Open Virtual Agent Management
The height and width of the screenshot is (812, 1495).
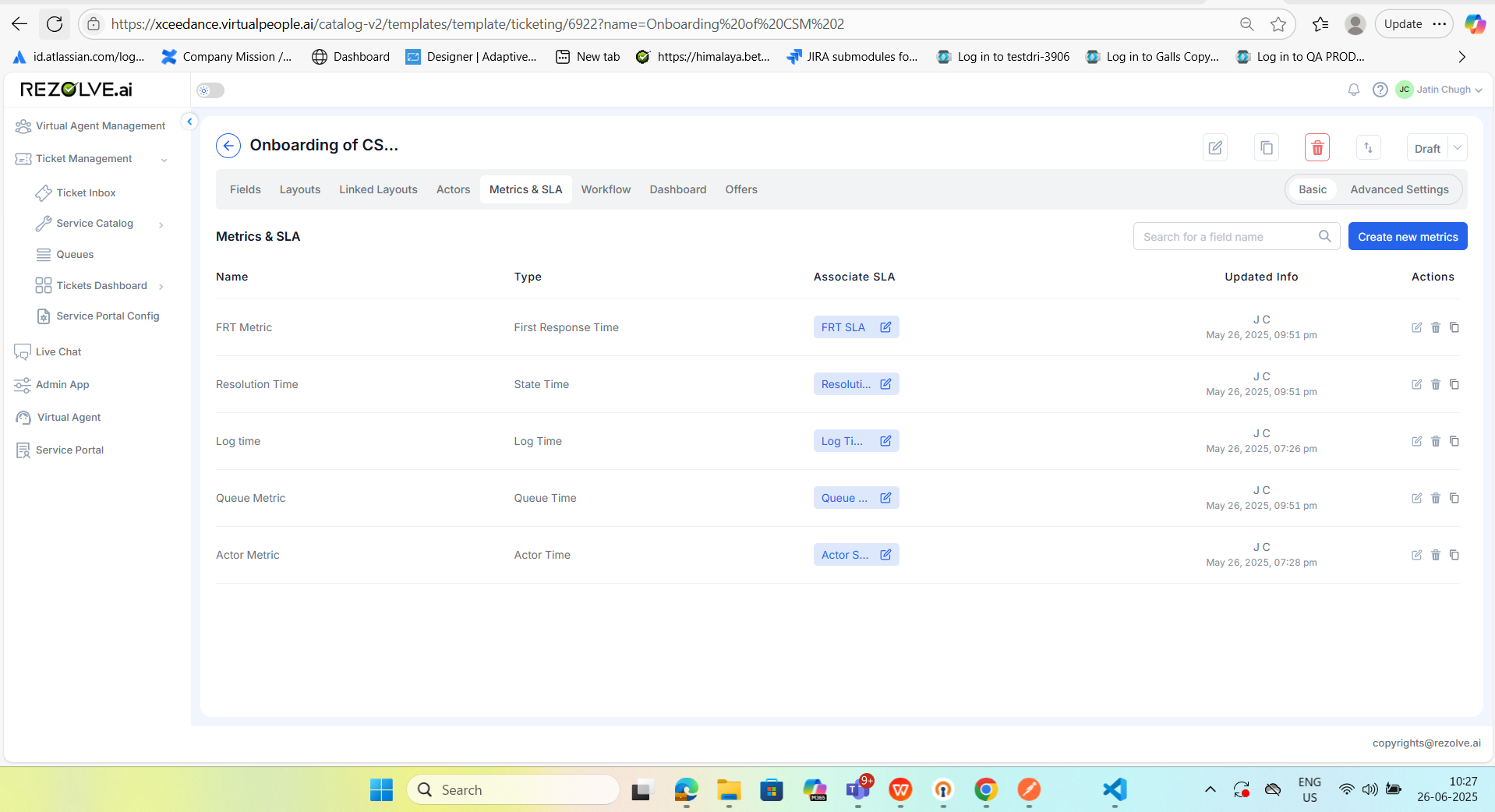pos(90,126)
